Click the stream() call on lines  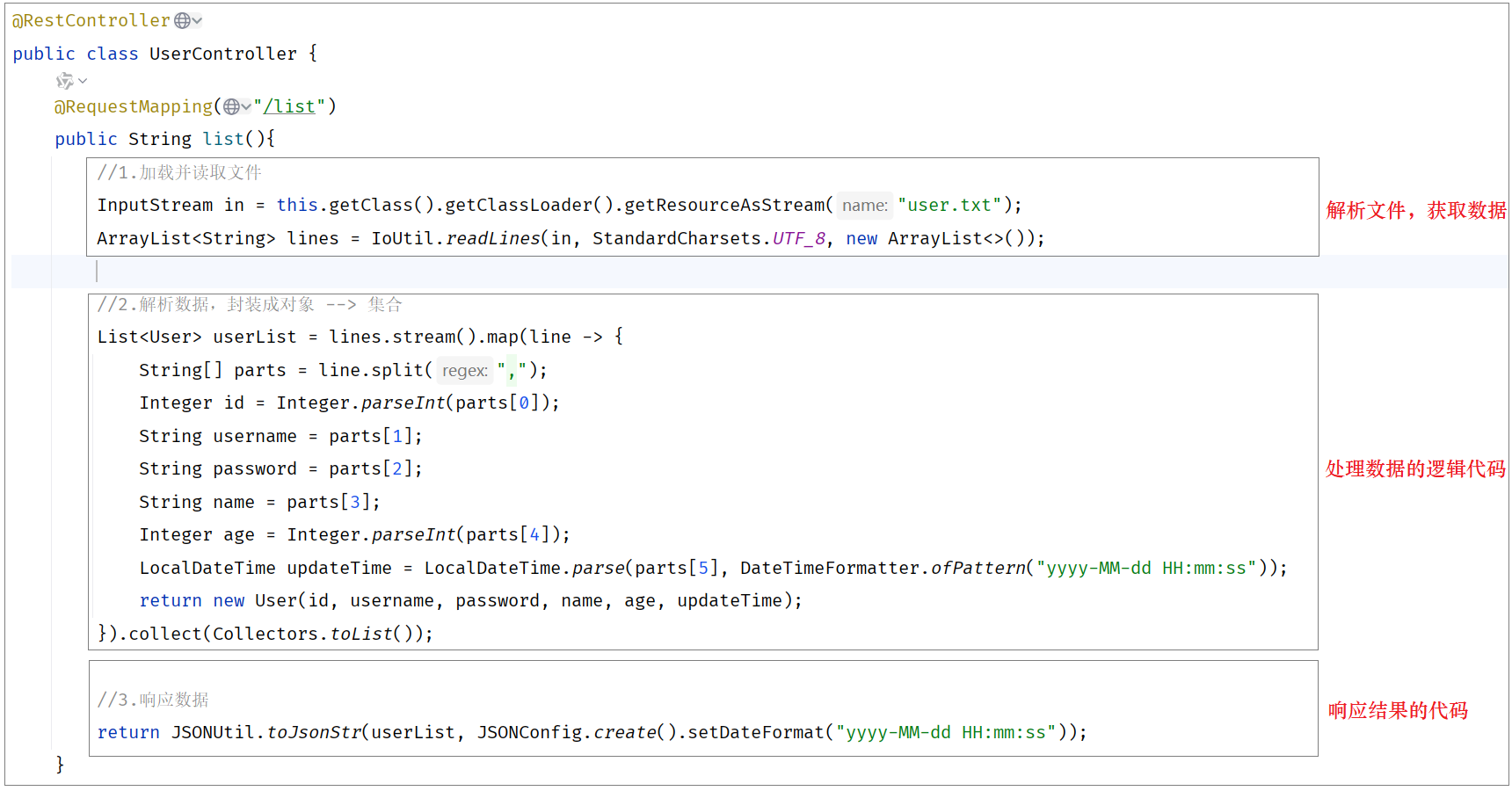point(434,337)
